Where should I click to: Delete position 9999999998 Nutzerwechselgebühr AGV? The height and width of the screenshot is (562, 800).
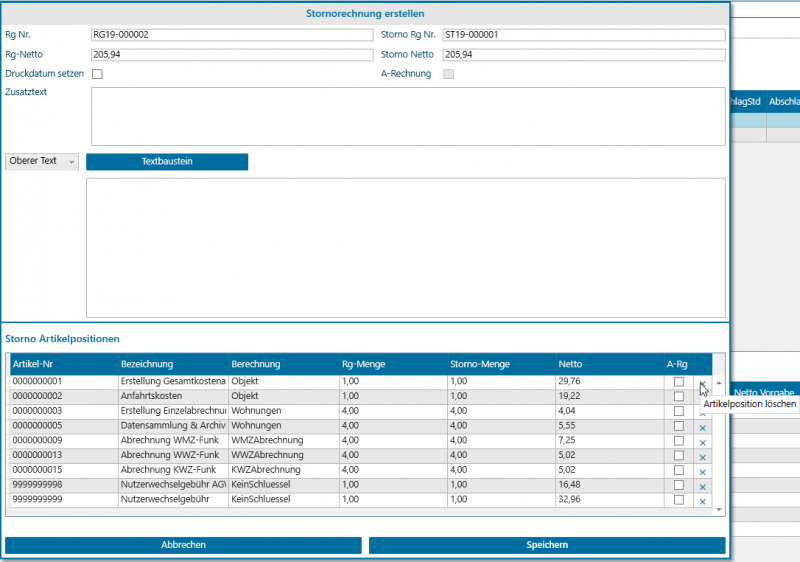703,487
